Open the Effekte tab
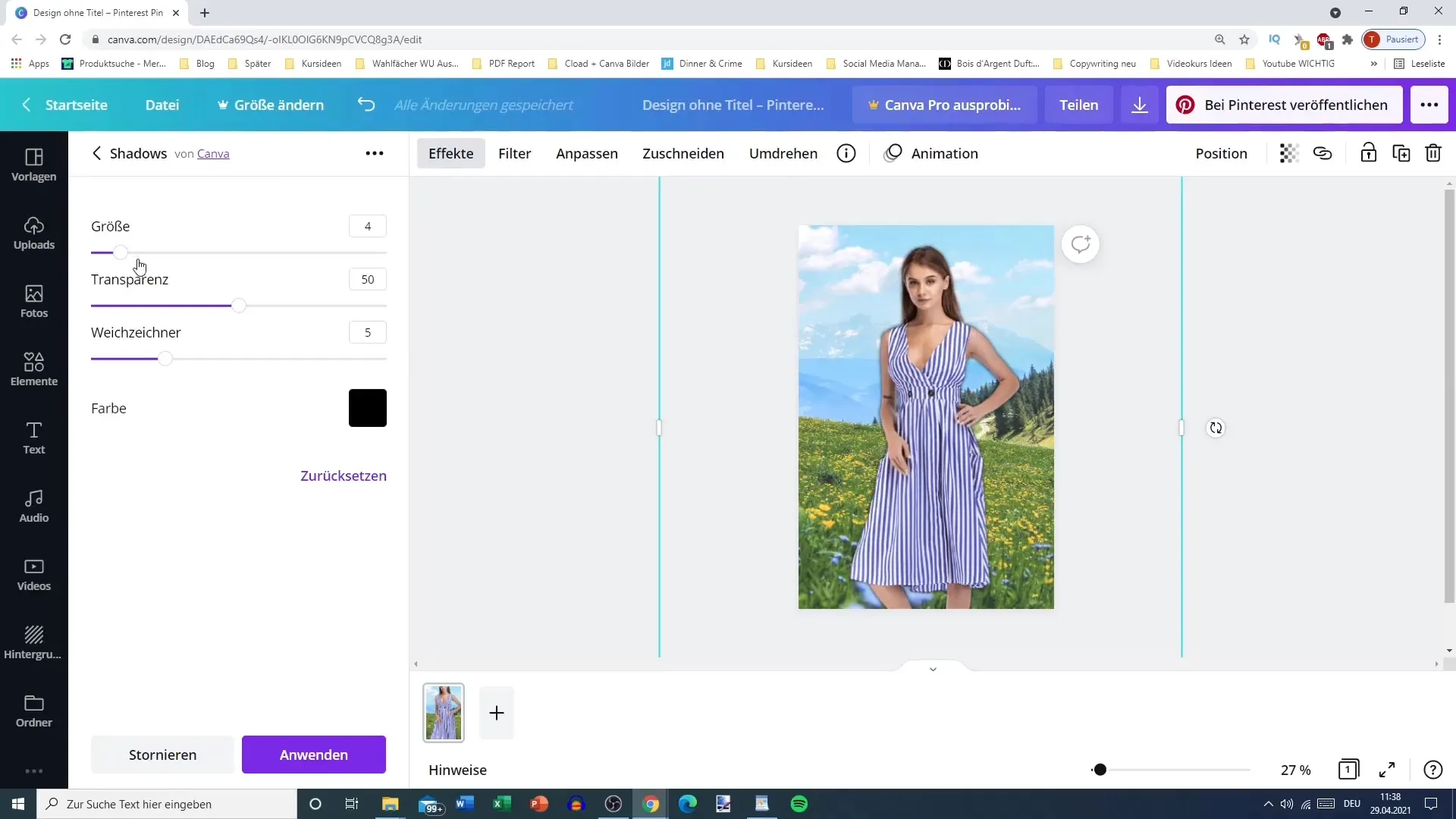This screenshot has width=1456, height=819. point(451,153)
